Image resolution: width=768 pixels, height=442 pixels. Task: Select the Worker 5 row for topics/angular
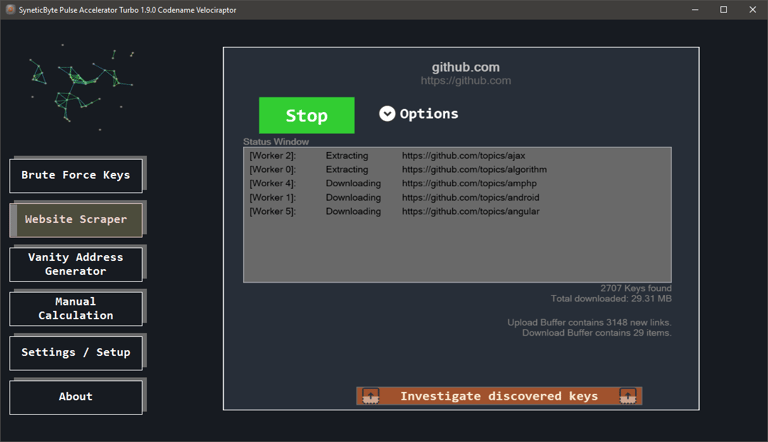[457, 211]
